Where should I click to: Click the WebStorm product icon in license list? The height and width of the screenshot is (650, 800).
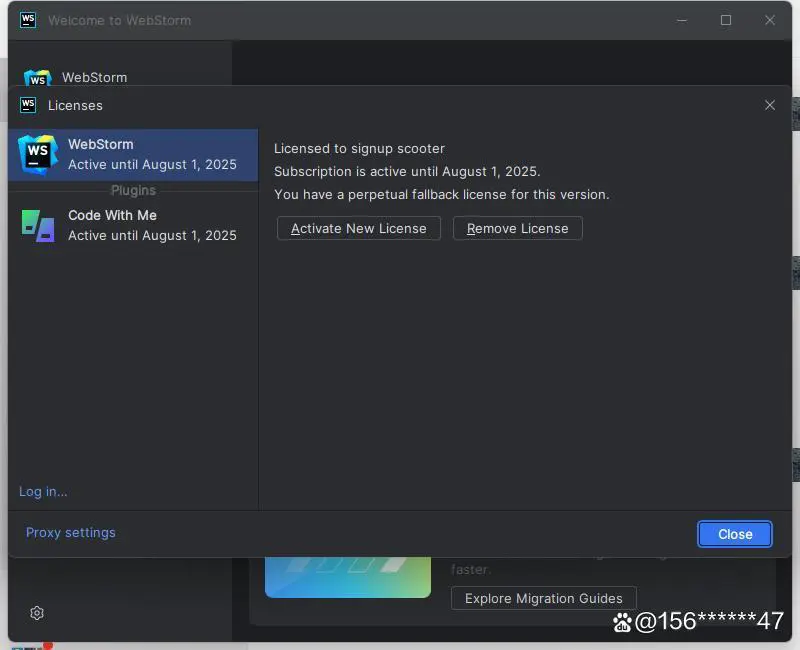(38, 154)
